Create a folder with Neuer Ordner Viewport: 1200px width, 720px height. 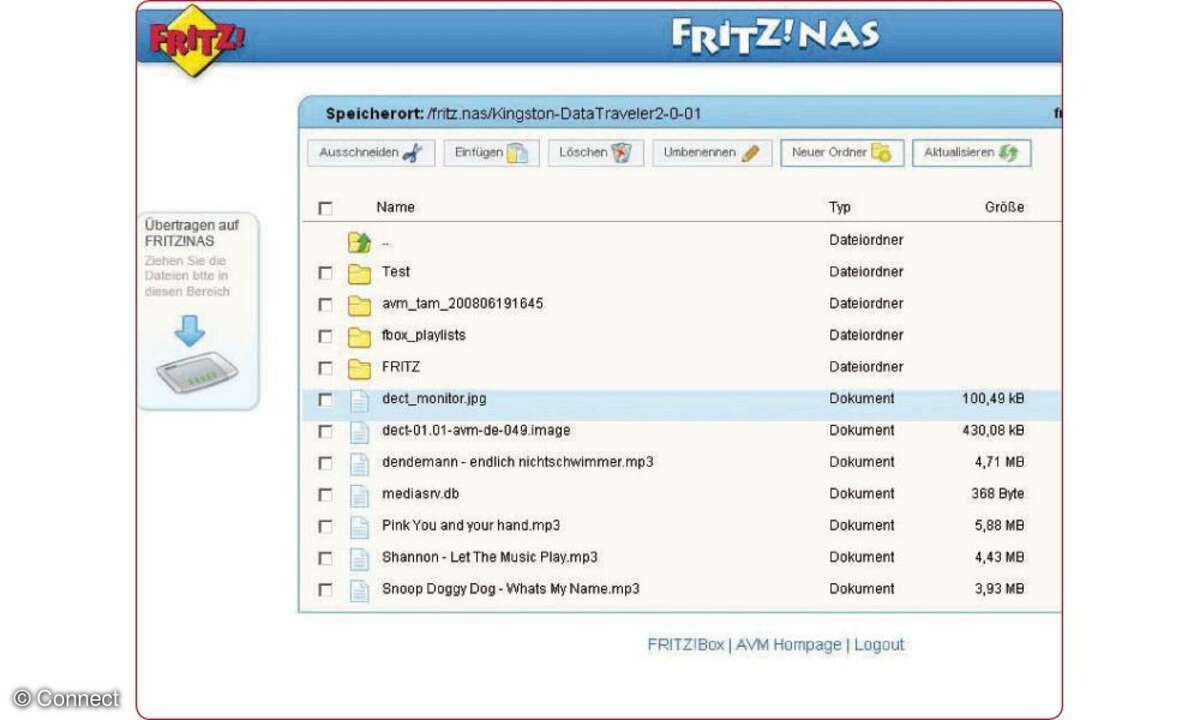(842, 153)
